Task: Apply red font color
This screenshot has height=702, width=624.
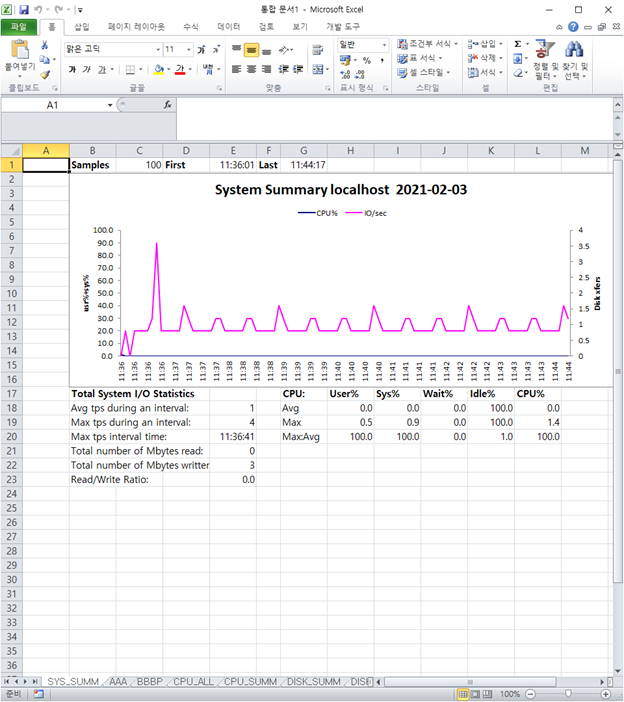Action: pyautogui.click(x=180, y=69)
